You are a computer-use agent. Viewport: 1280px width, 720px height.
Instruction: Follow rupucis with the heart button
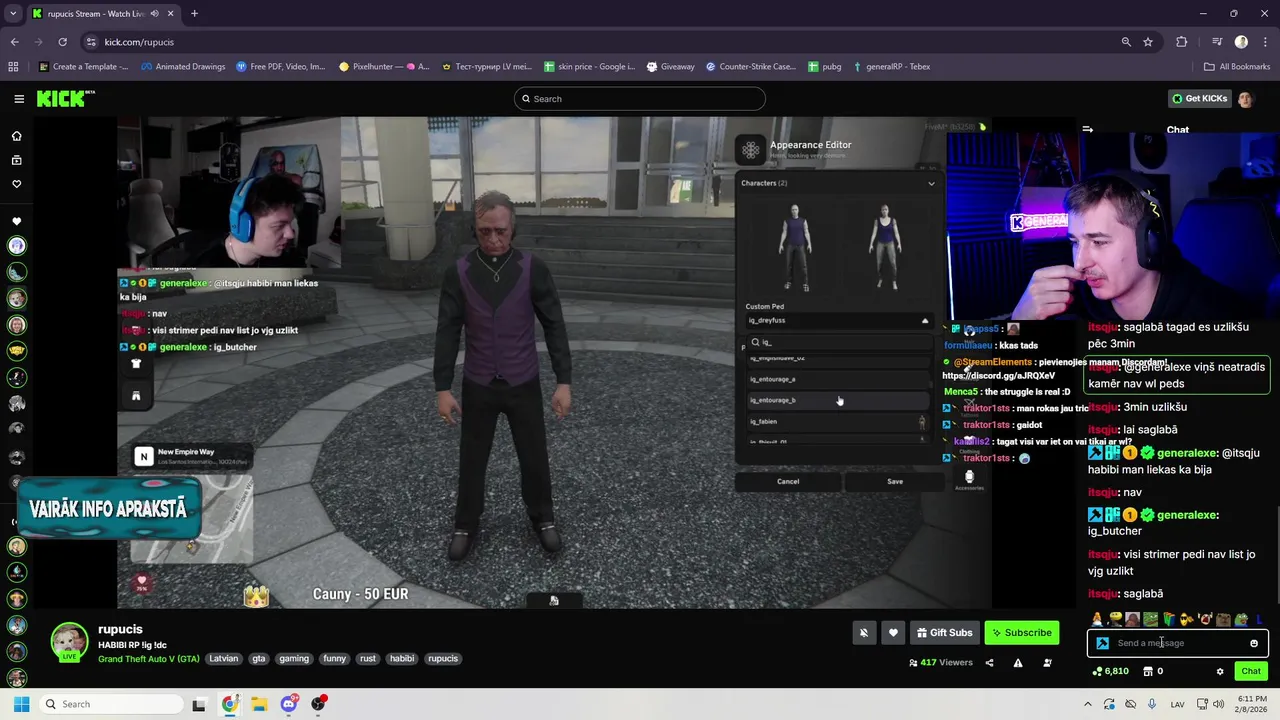click(893, 632)
